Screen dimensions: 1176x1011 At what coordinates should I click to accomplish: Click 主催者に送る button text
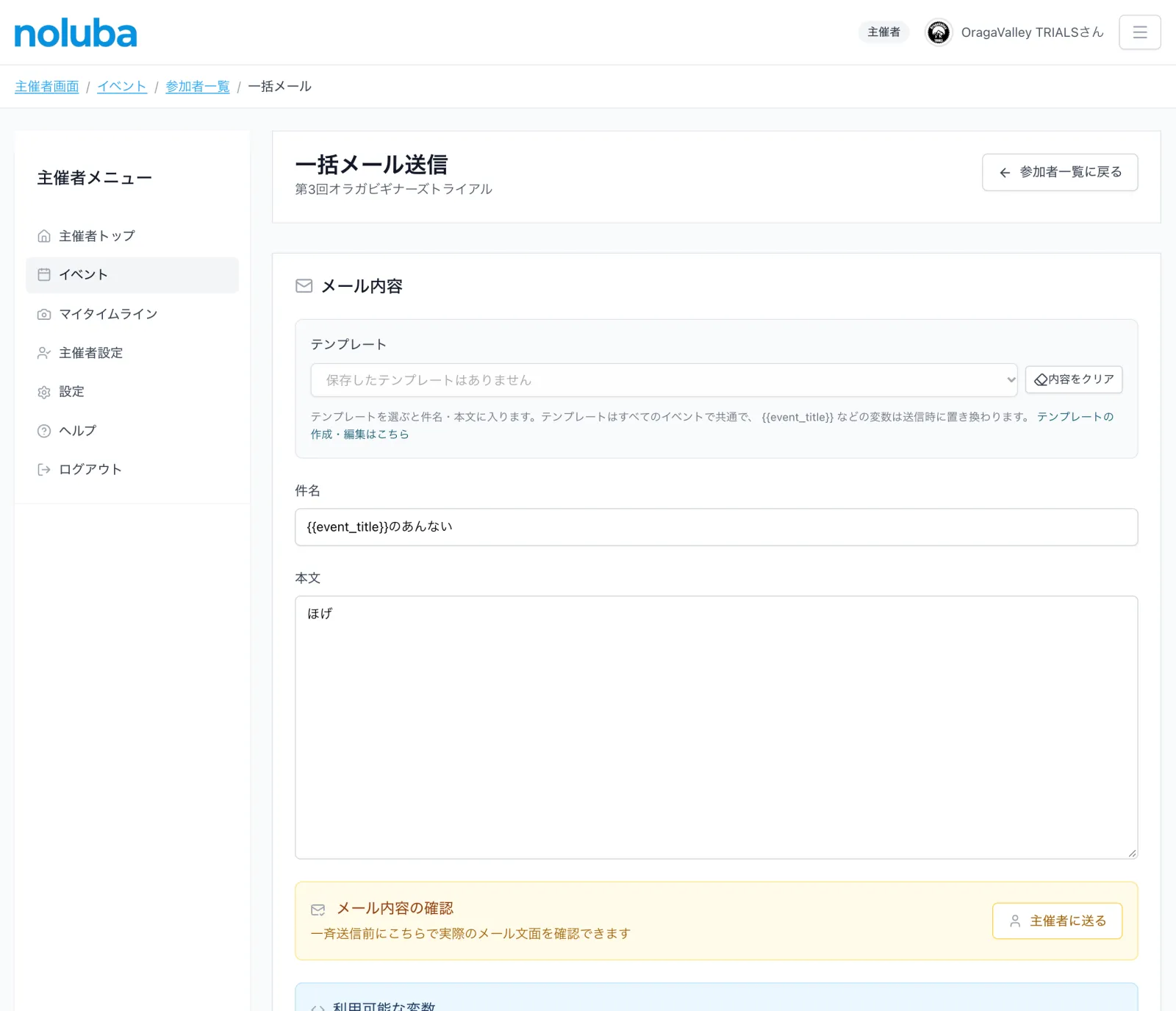[x=1068, y=921]
